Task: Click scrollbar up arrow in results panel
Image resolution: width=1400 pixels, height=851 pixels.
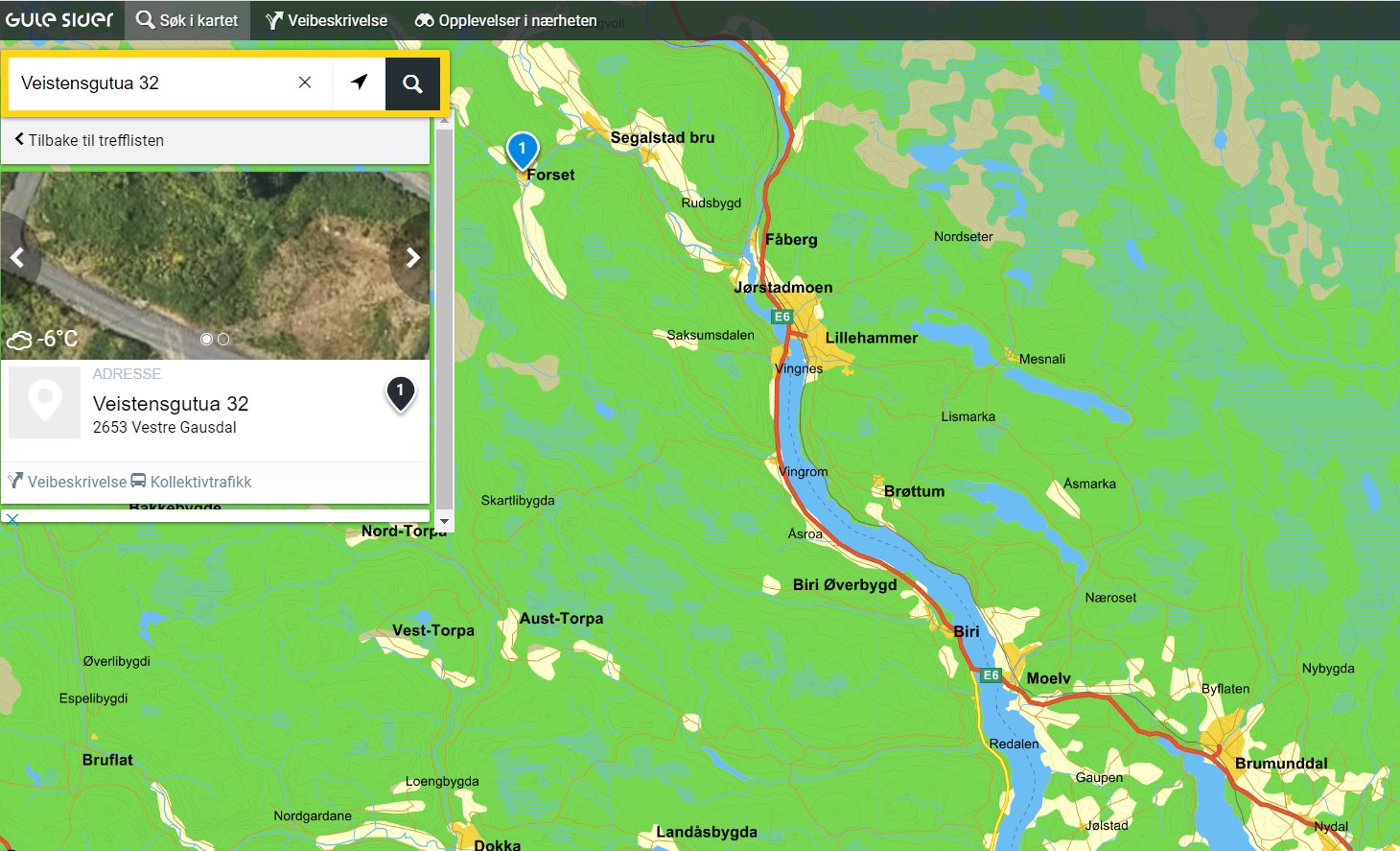Action: point(444,121)
